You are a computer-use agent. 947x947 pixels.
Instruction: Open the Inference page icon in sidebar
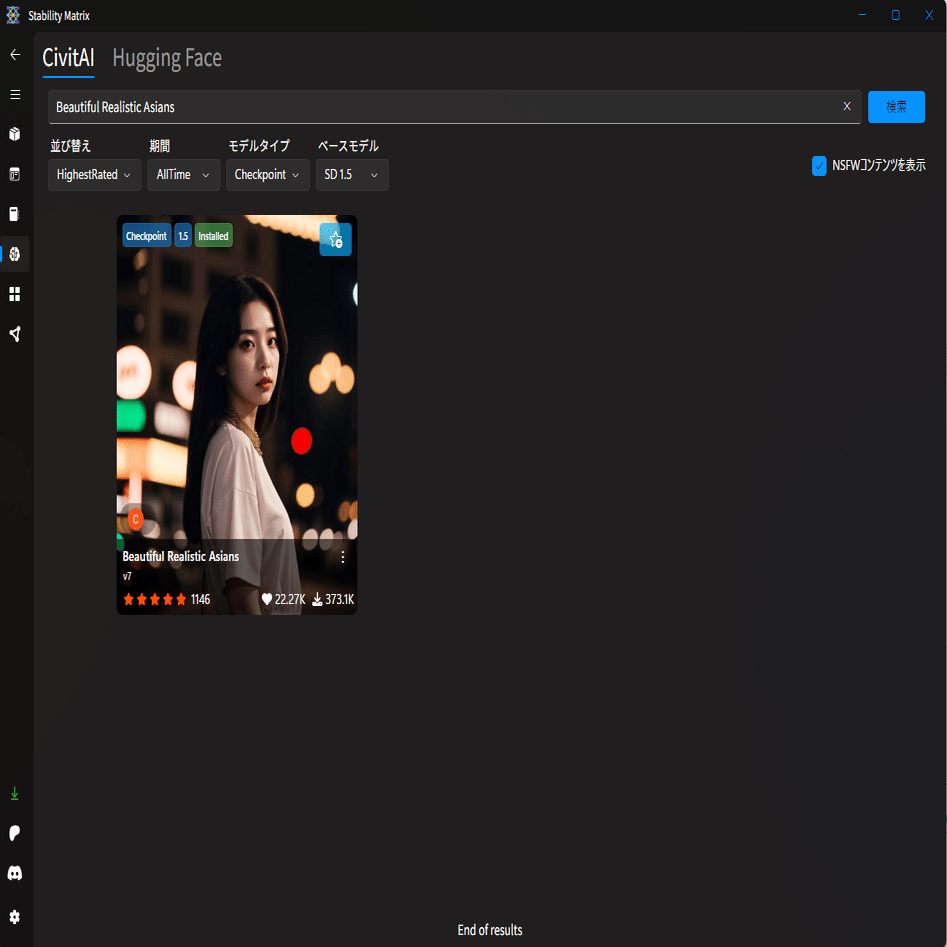pyautogui.click(x=15, y=175)
